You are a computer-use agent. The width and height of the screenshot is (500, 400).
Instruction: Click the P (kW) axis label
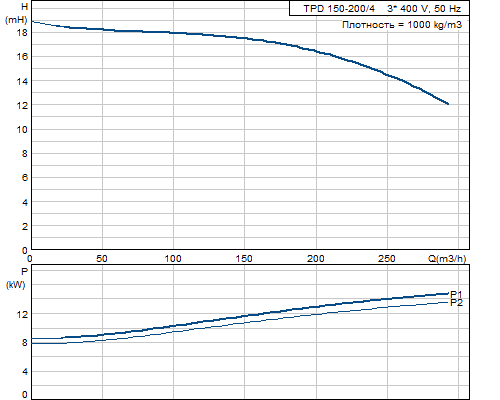[16, 278]
